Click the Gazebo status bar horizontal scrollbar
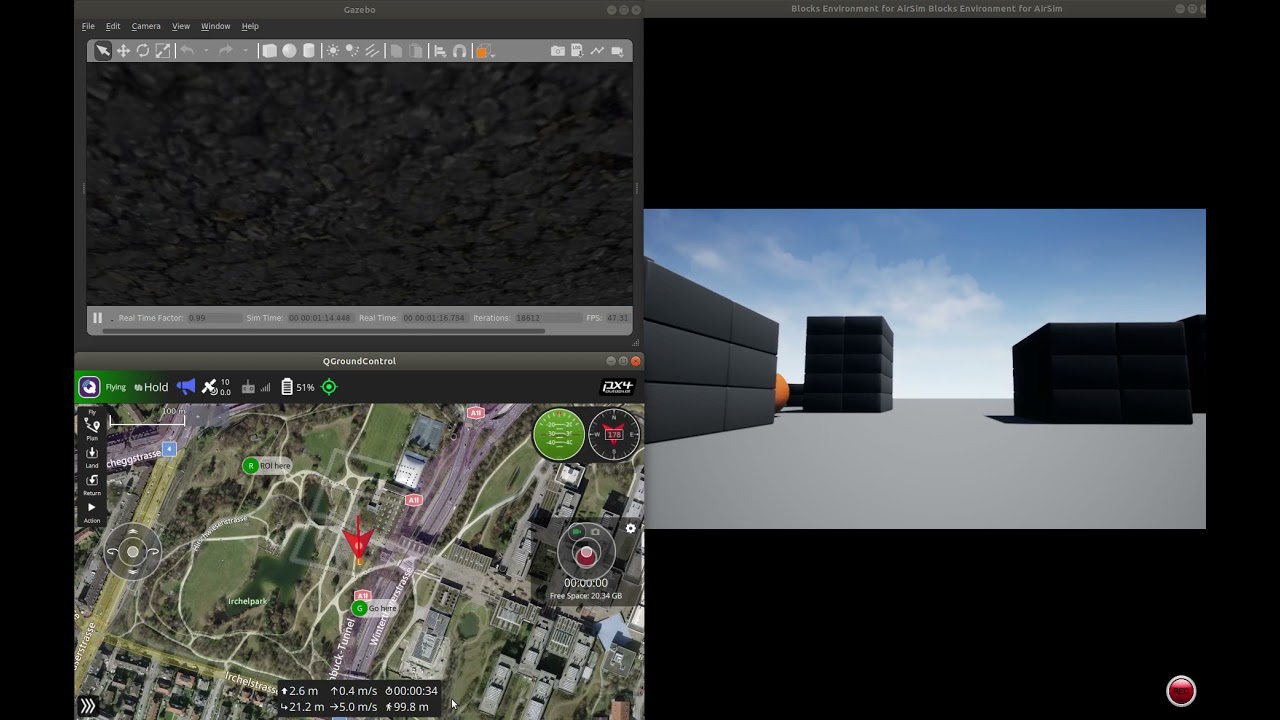The height and width of the screenshot is (720, 1280). coord(323,330)
